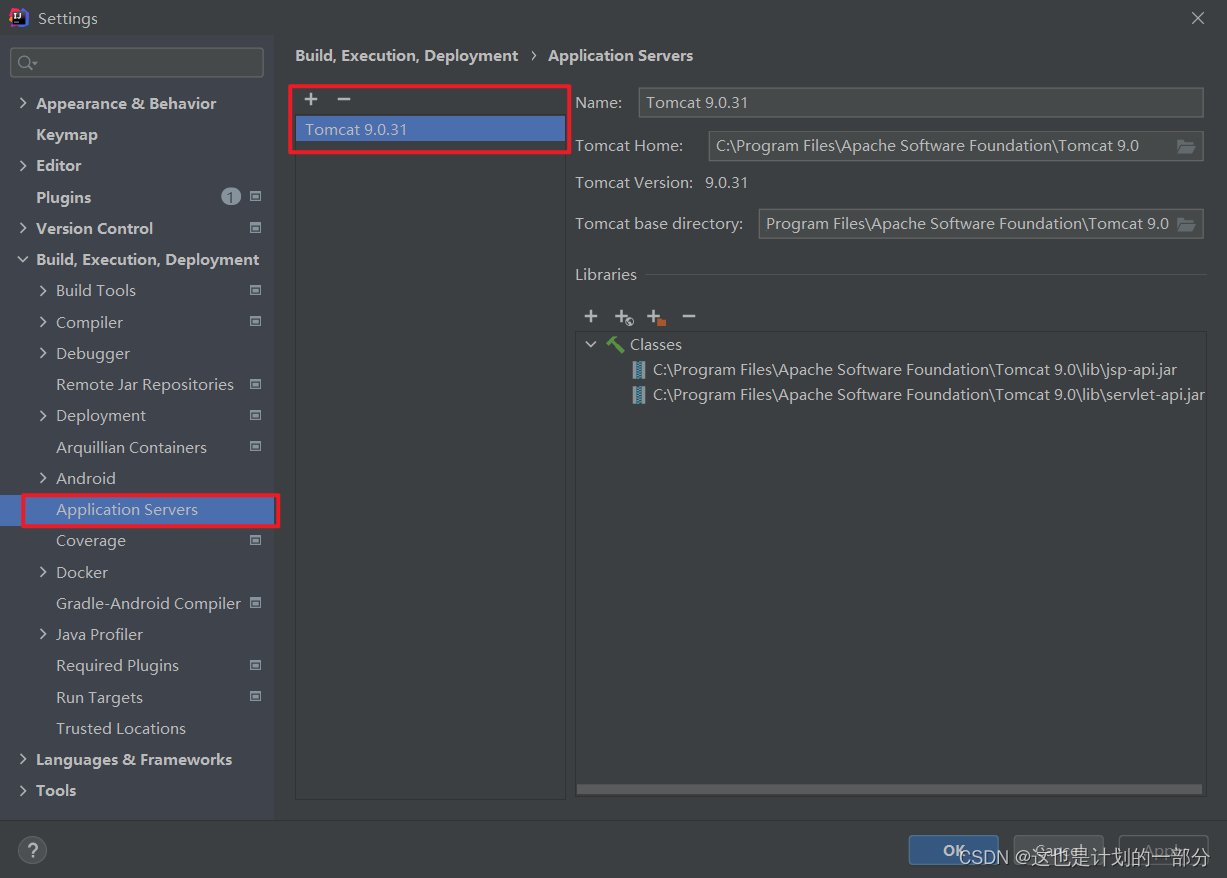Close the Settings dialog window
The width and height of the screenshot is (1227, 878).
click(1197, 18)
